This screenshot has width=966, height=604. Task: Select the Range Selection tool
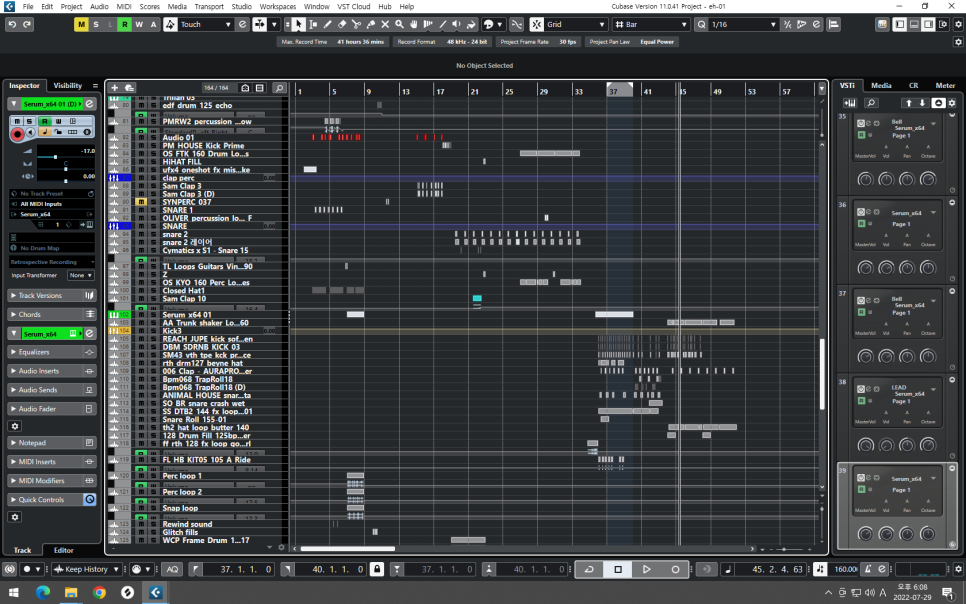[x=313, y=25]
